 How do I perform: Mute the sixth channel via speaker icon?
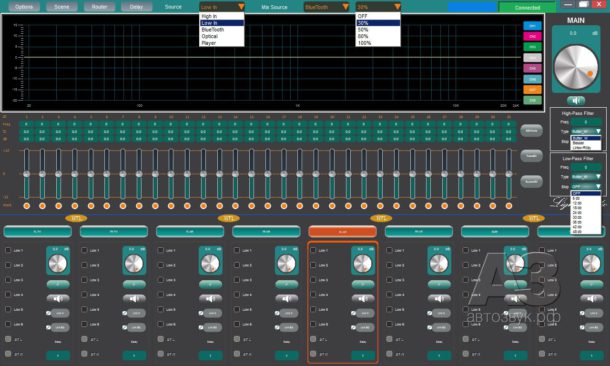439,299
